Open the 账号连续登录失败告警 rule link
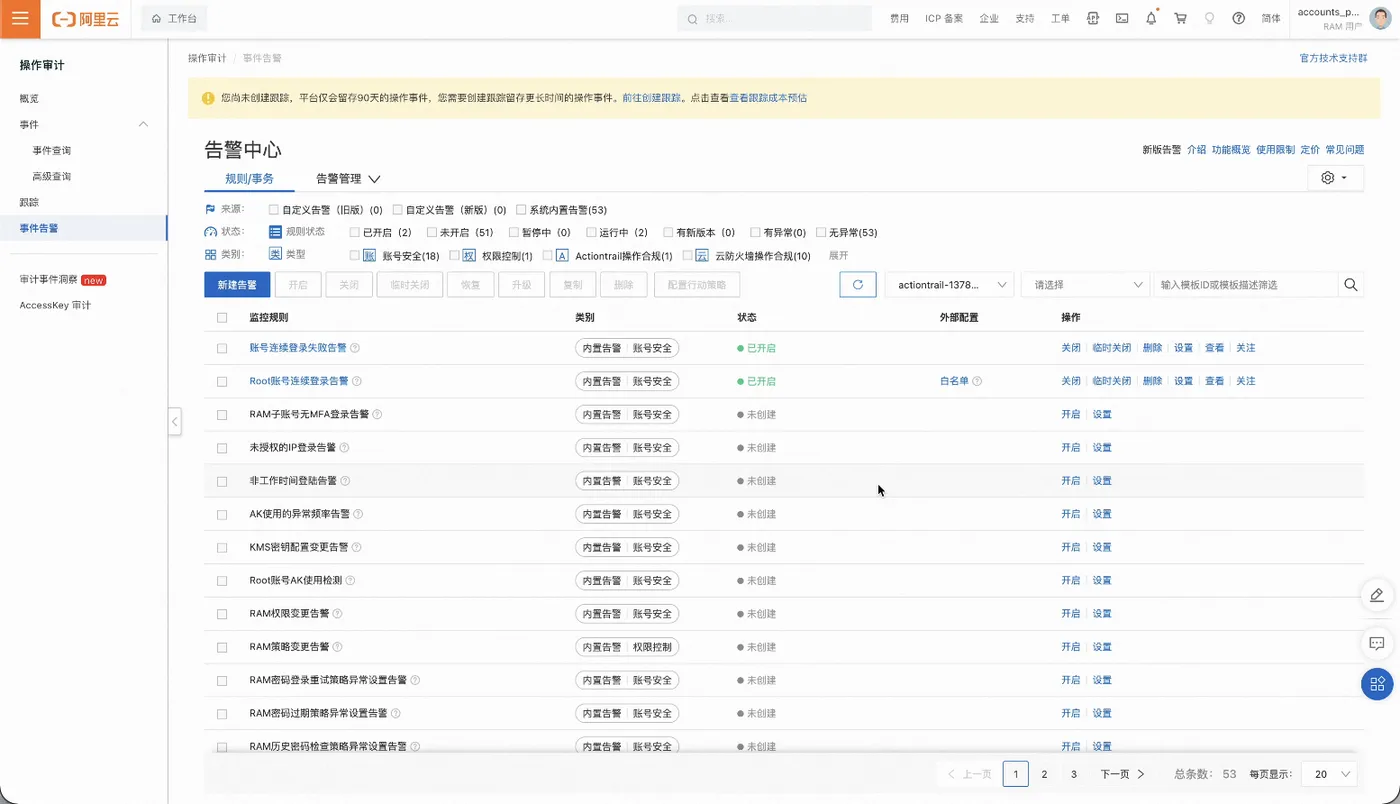Screen dimensions: 1400x804 [298, 348]
